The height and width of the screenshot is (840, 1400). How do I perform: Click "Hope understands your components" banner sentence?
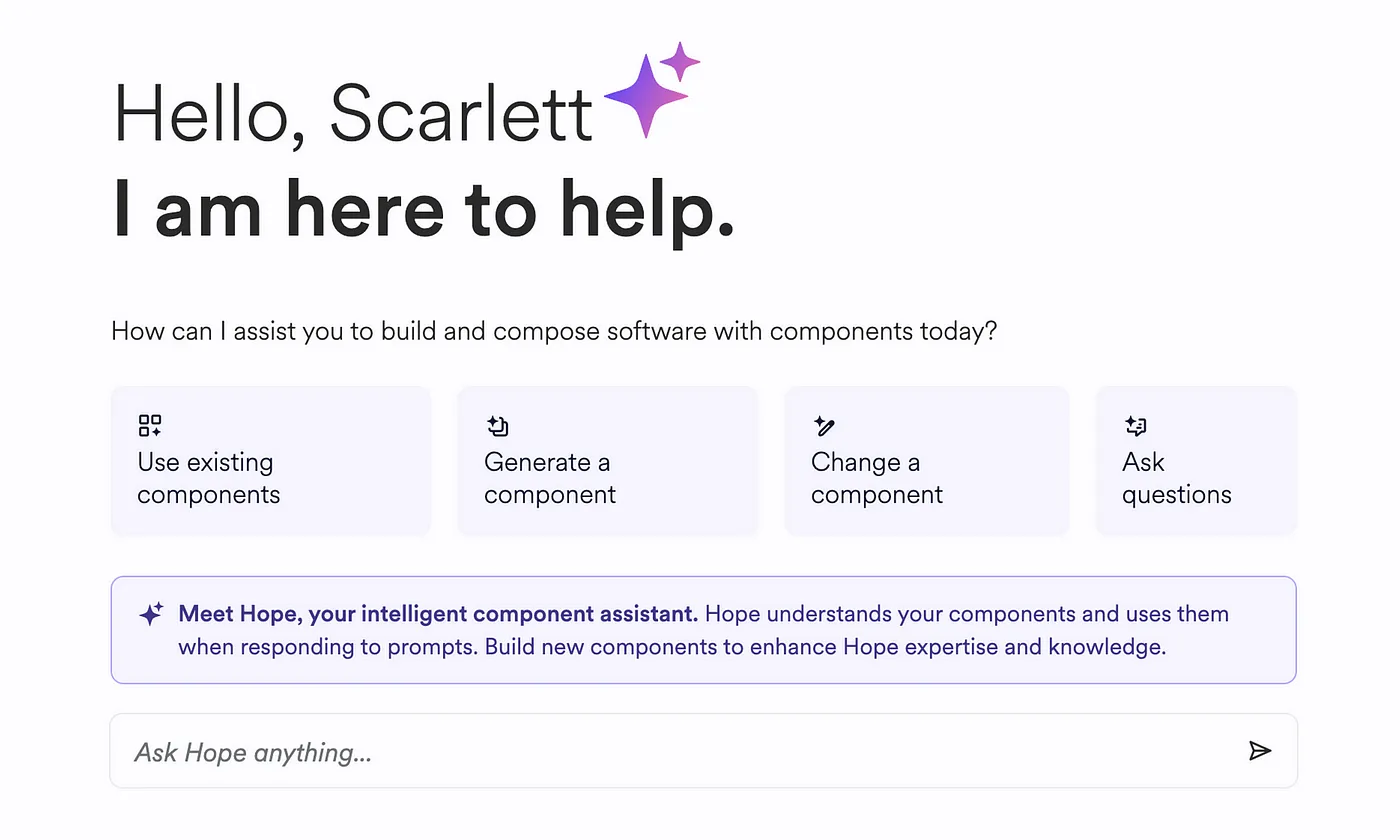pos(967,614)
